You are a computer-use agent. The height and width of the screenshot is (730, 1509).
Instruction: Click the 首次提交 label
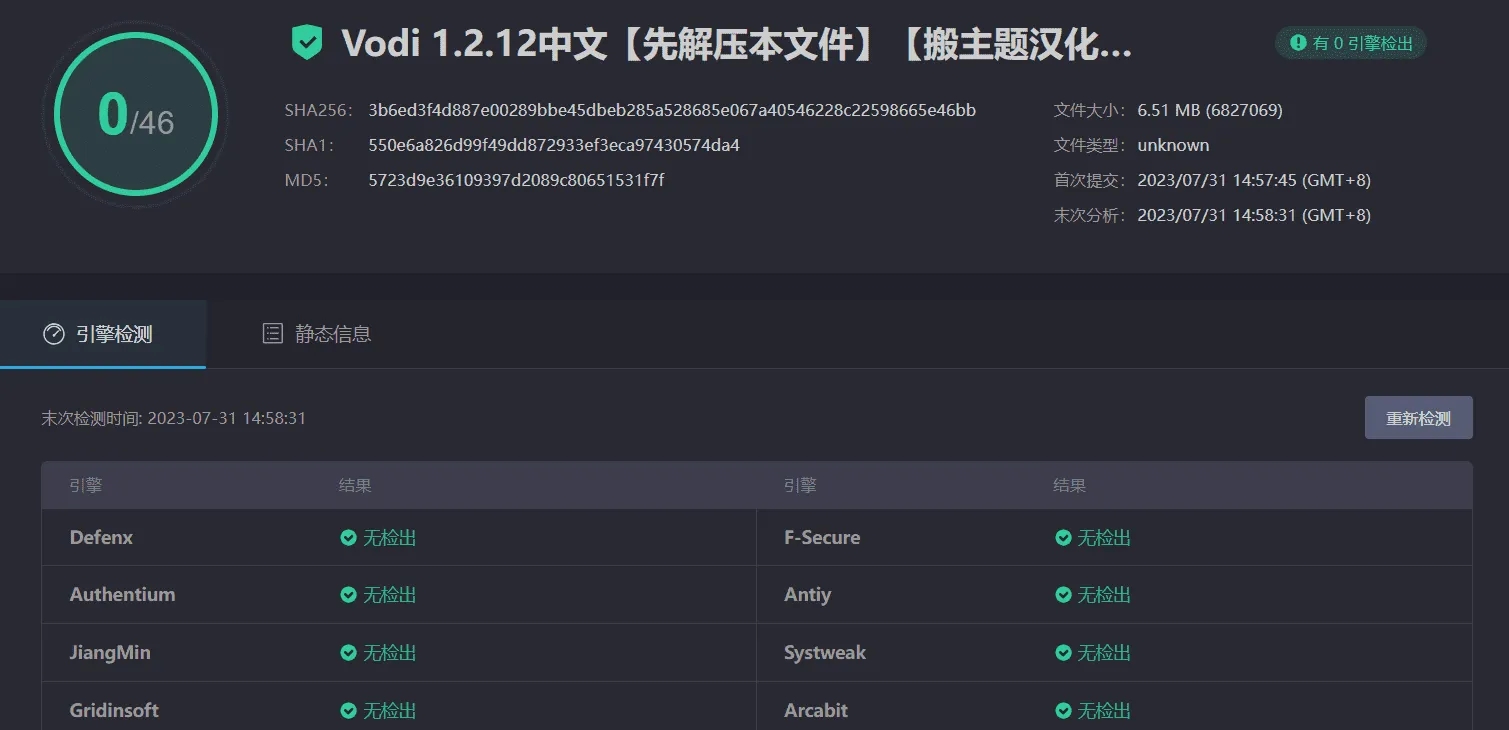1090,180
